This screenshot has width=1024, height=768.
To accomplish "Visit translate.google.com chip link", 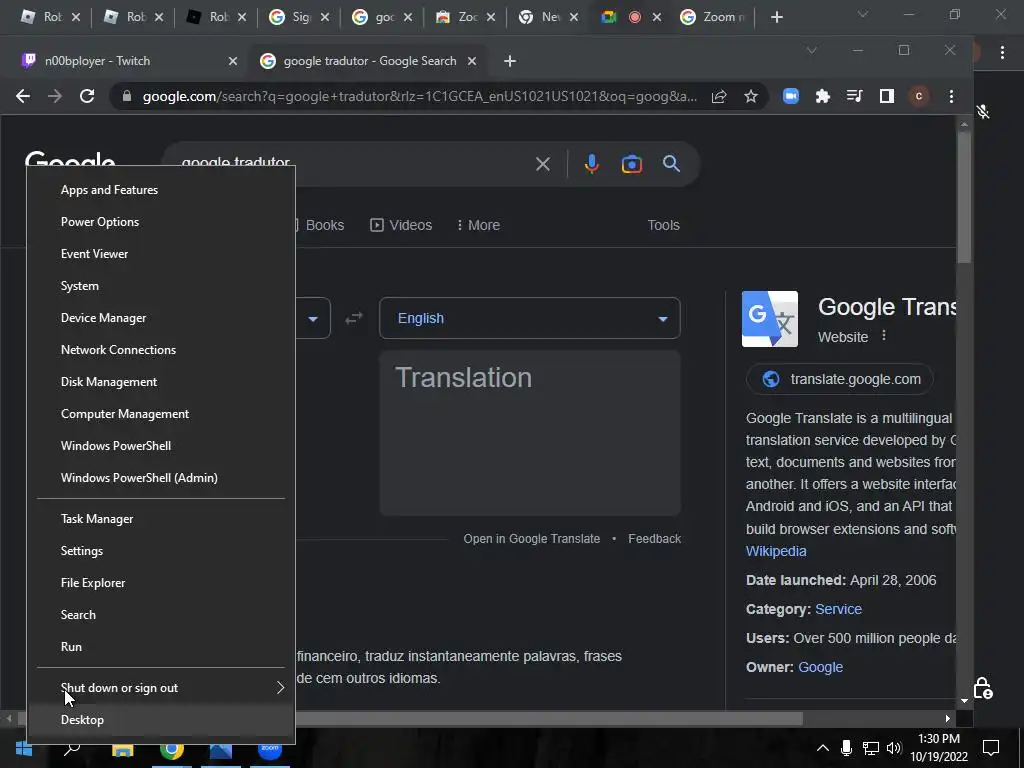I will click(x=840, y=379).
